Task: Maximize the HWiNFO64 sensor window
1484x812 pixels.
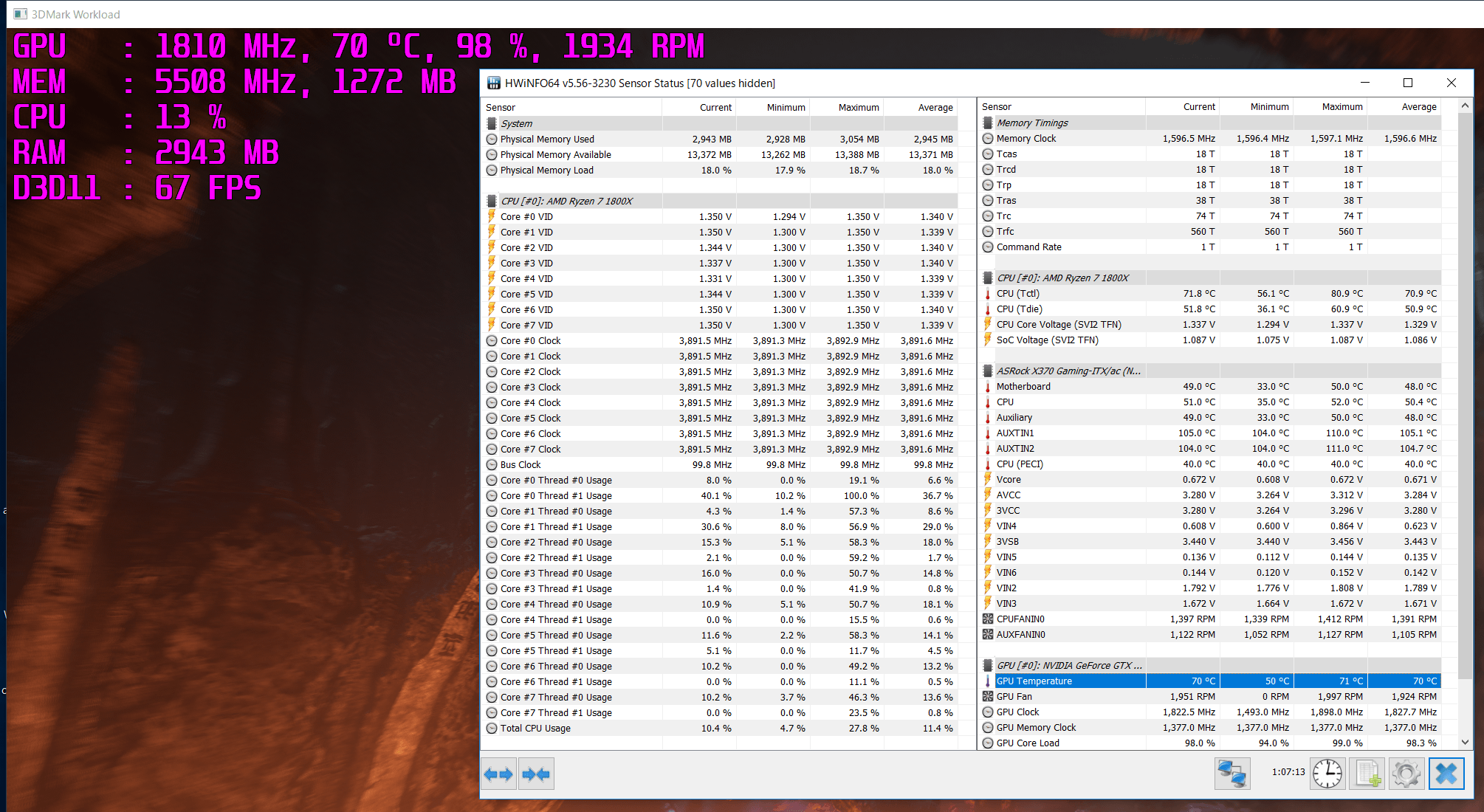Action: [1407, 83]
